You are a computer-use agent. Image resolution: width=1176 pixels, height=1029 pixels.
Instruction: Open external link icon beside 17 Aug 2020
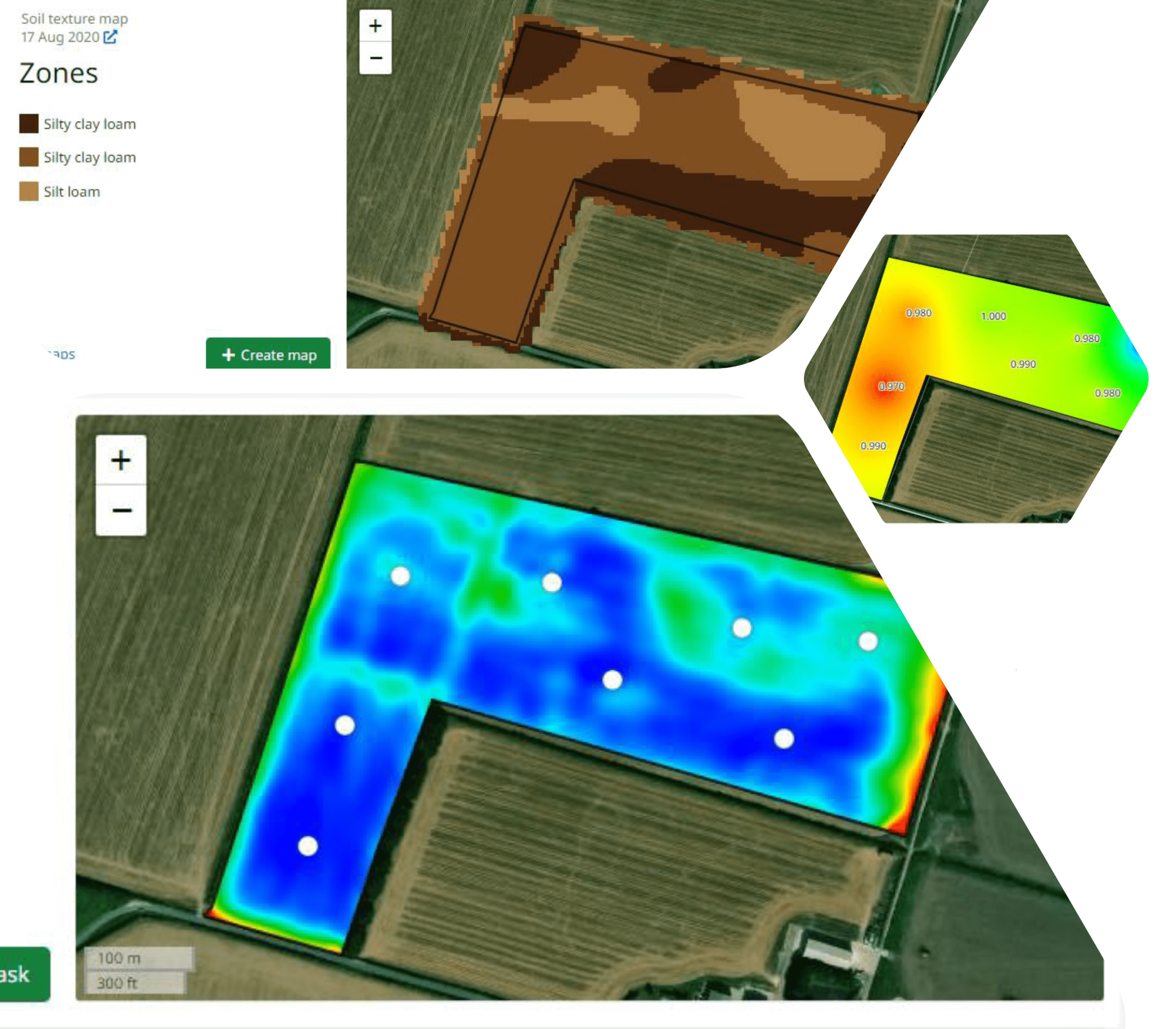(110, 37)
